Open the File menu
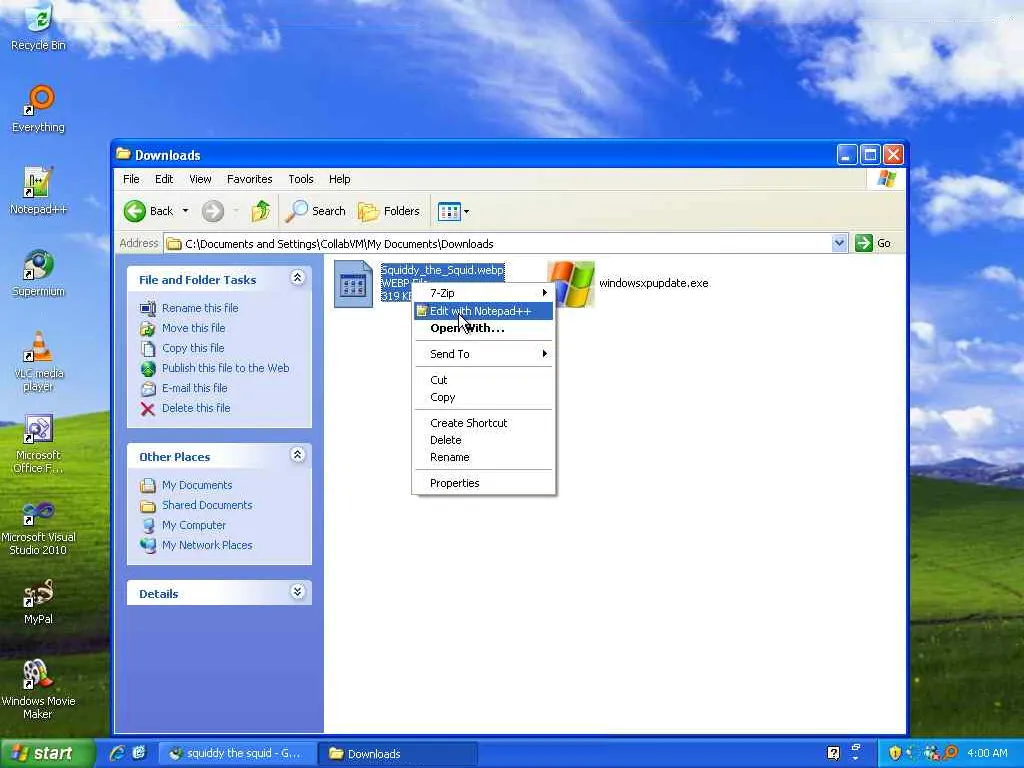This screenshot has width=1024, height=768. click(131, 179)
